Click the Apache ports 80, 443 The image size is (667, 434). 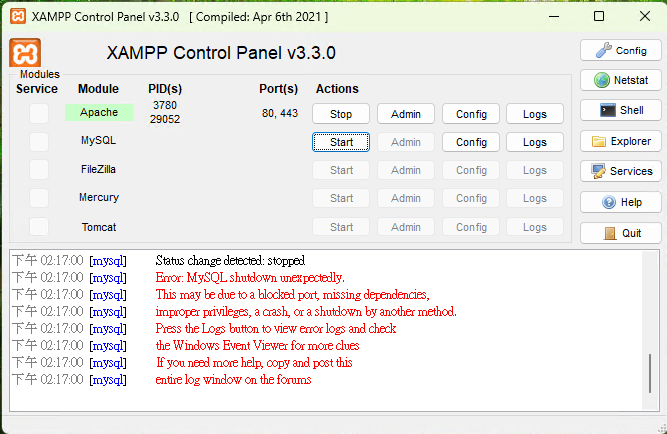[x=280, y=113]
